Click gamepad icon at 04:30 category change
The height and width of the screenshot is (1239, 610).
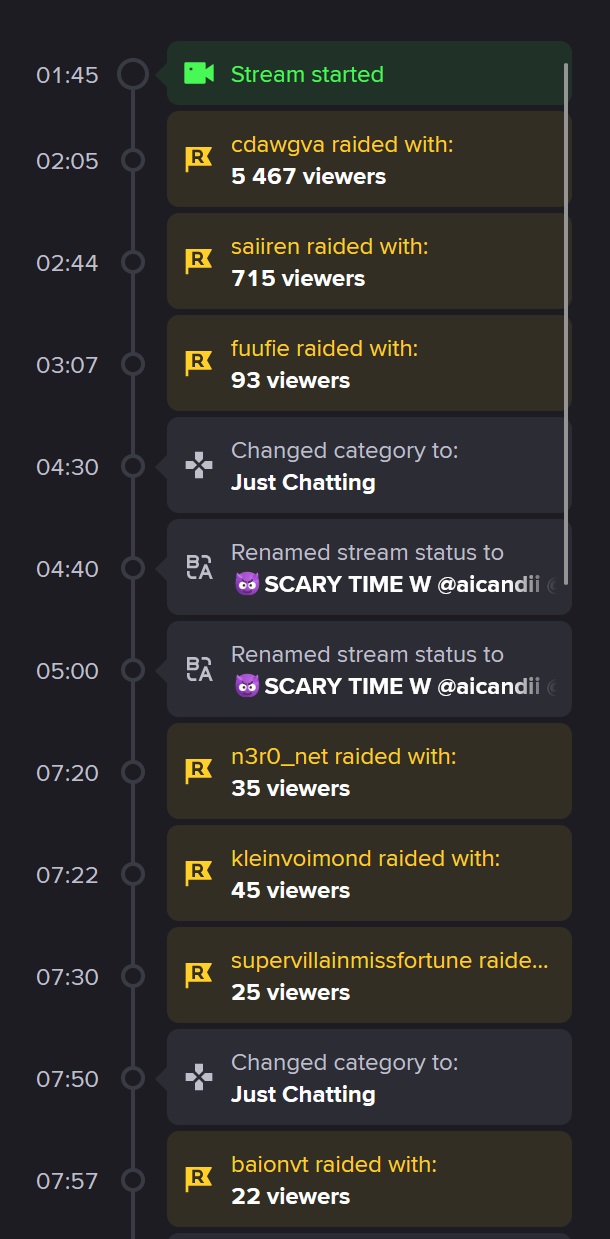[199, 466]
